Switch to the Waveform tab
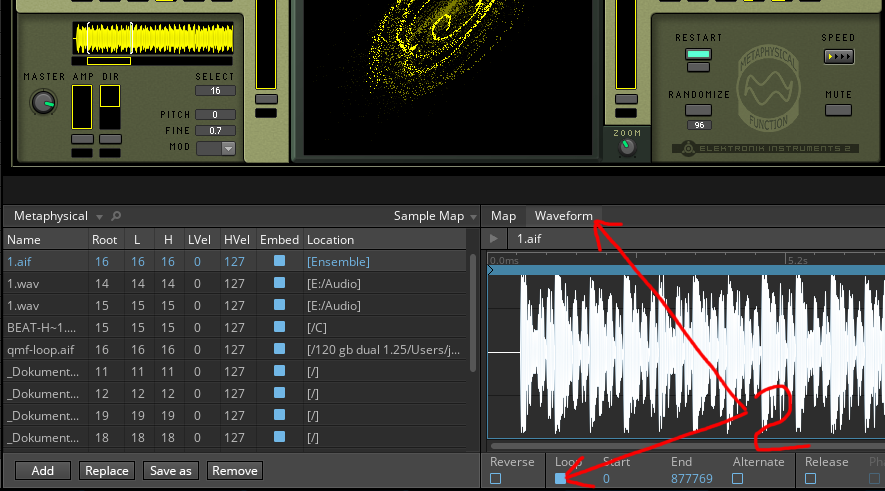The width and height of the screenshot is (885, 491). point(563,216)
